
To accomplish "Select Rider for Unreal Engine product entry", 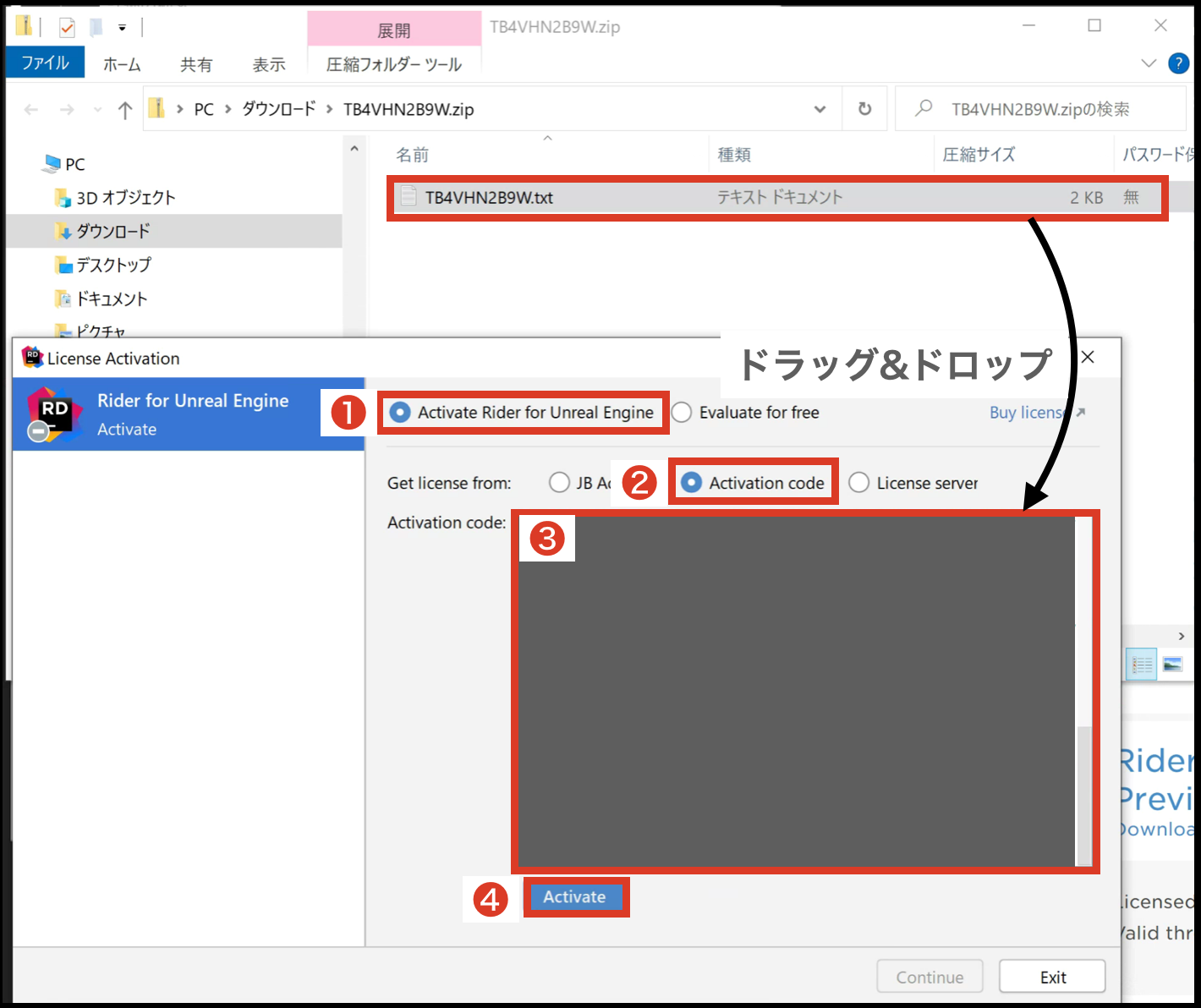I will point(189,414).
